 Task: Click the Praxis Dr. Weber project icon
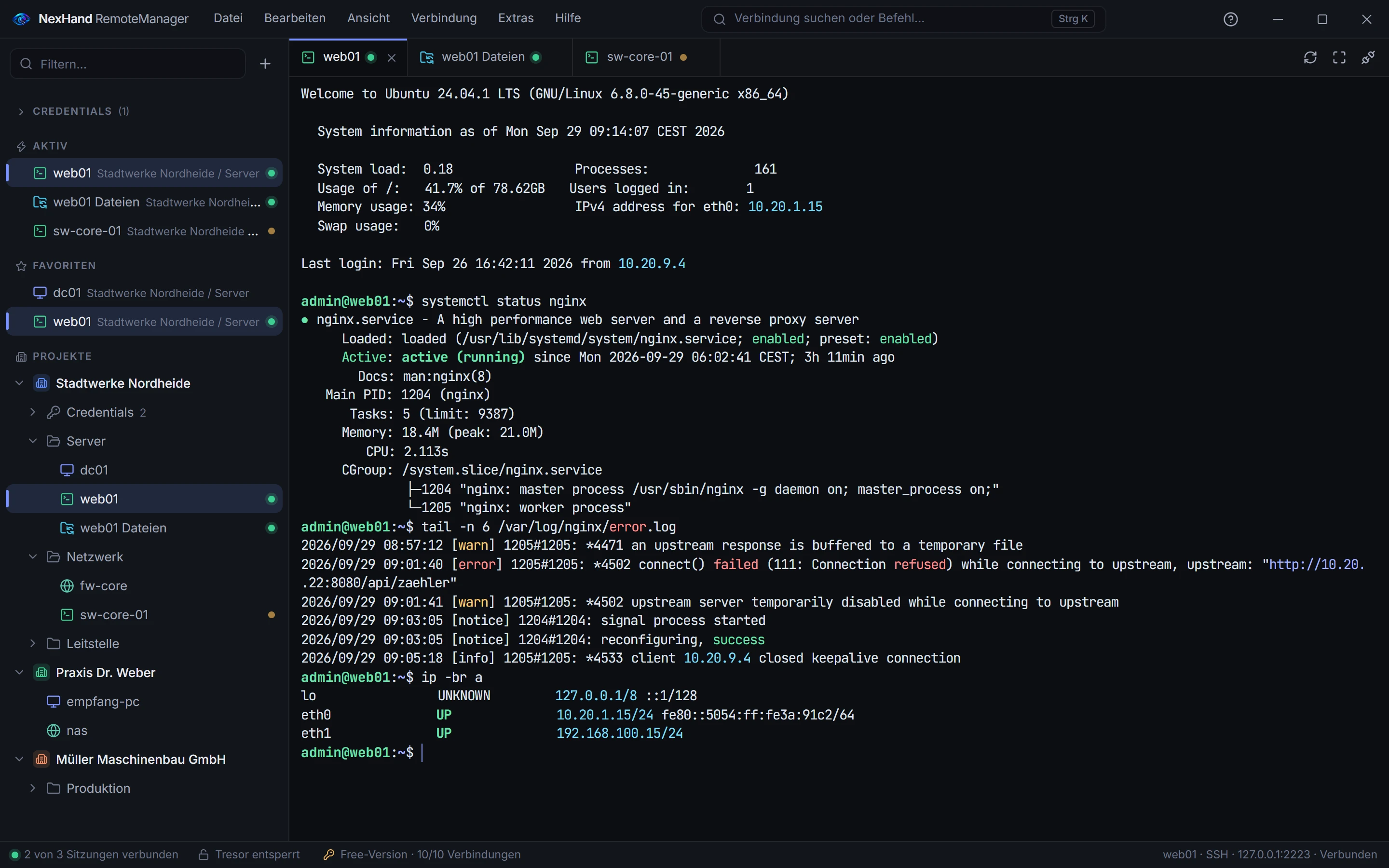[x=41, y=672]
